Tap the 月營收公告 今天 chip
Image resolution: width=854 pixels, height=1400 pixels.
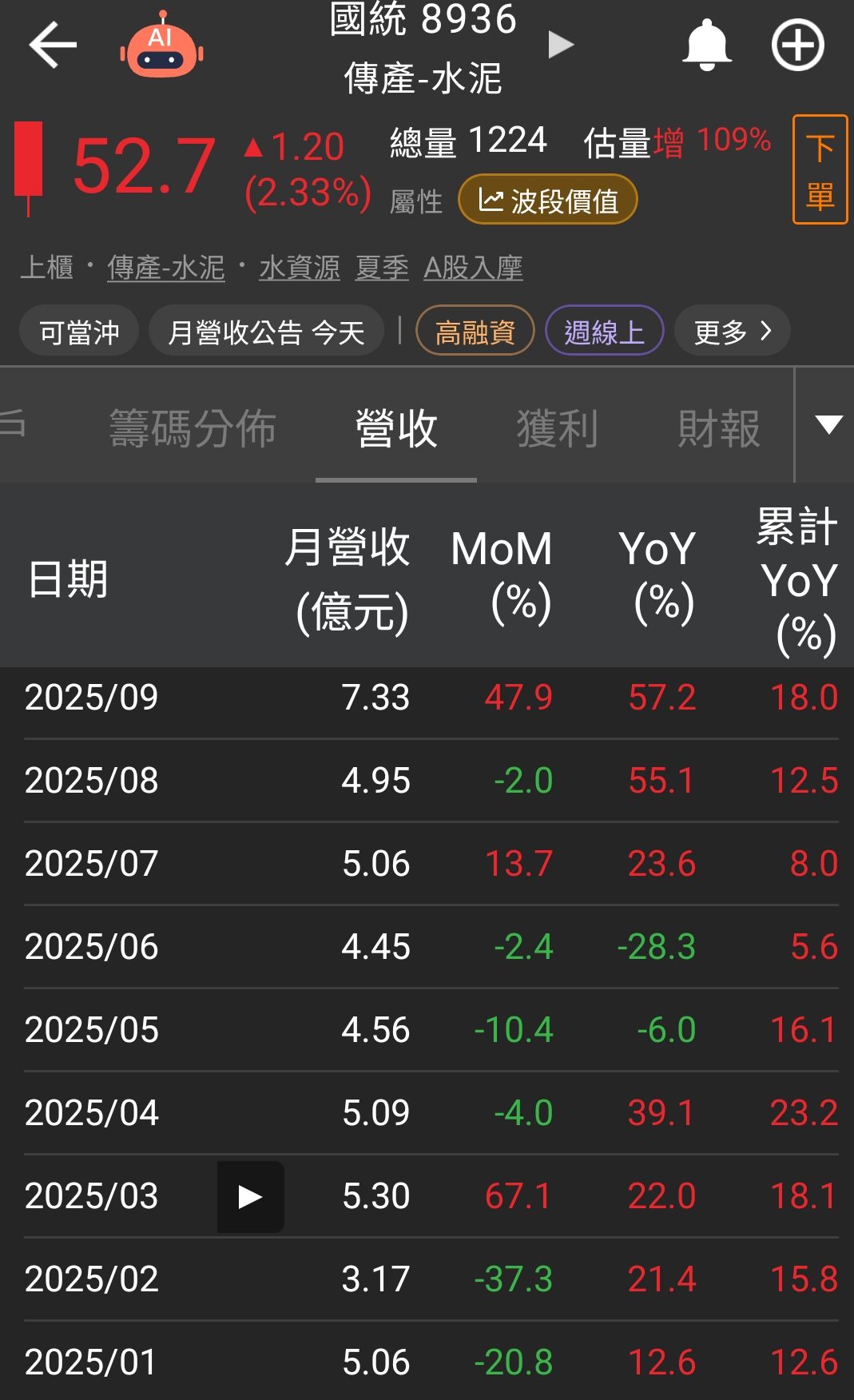[x=266, y=331]
